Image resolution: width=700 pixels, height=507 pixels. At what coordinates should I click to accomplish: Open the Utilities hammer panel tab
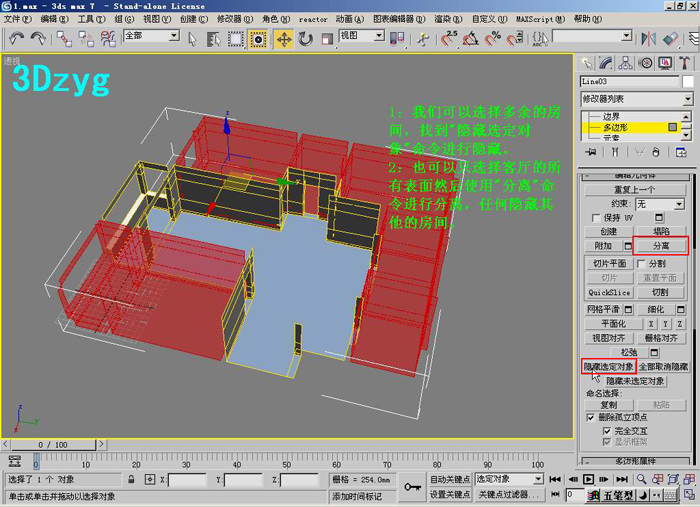[x=684, y=63]
